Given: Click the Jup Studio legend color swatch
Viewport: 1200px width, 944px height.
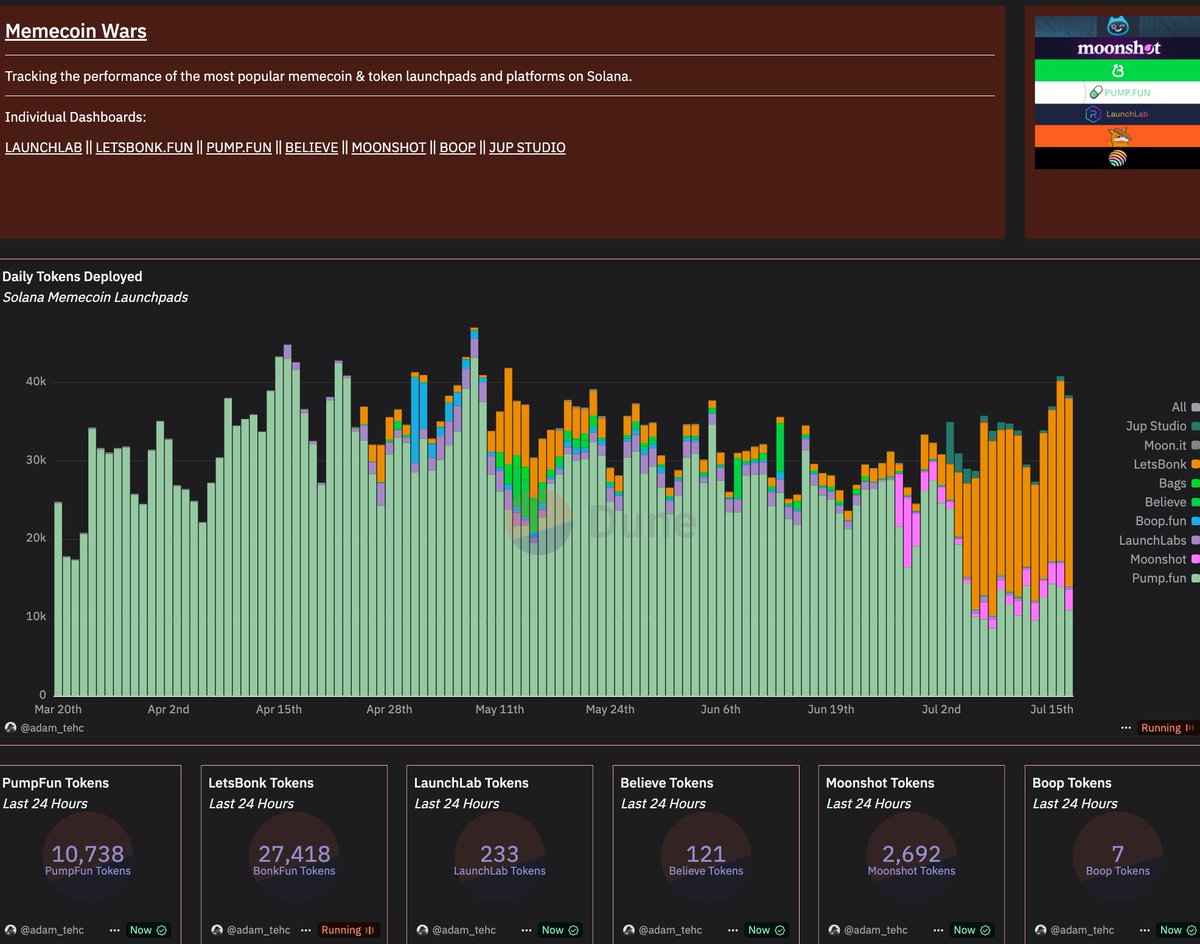Looking at the screenshot, I should coord(1195,426).
